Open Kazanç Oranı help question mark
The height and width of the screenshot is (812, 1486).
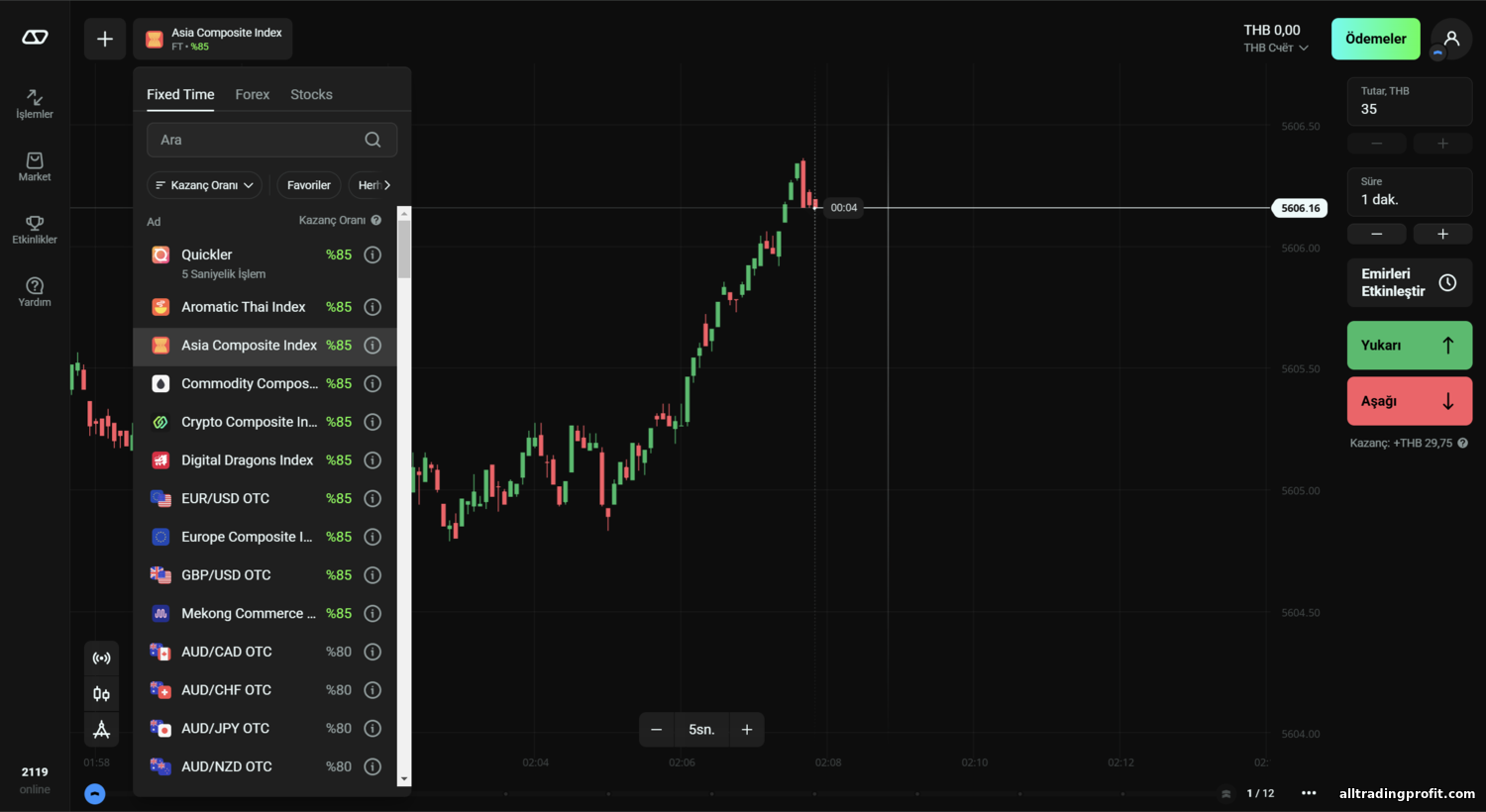pyautogui.click(x=376, y=220)
